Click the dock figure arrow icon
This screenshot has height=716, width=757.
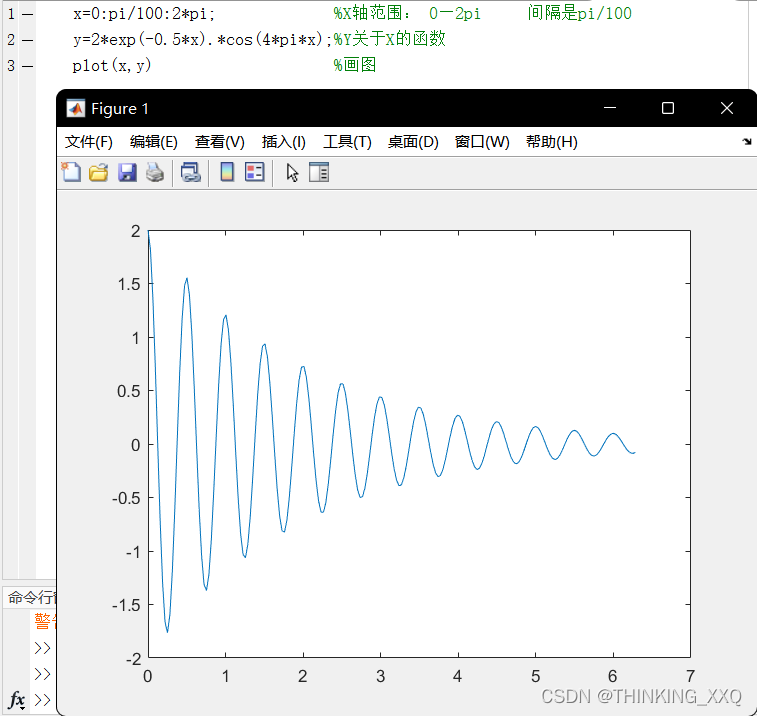747,141
